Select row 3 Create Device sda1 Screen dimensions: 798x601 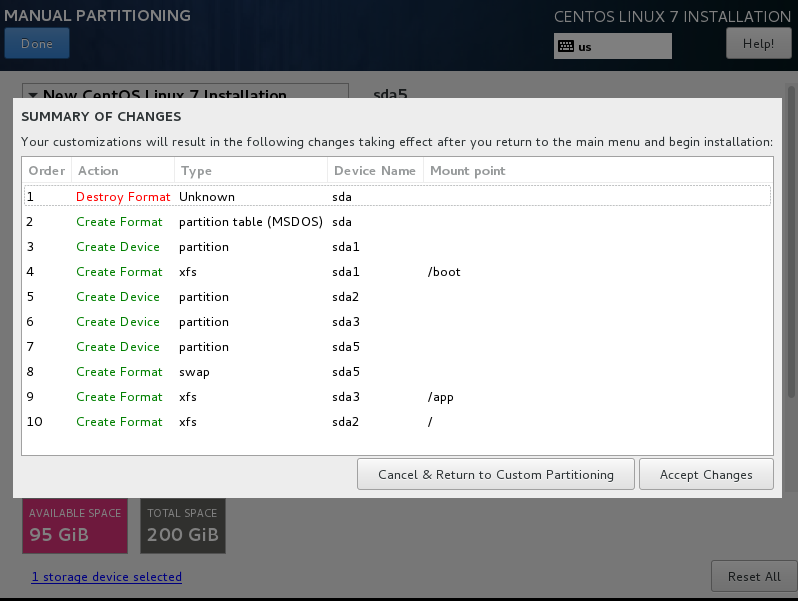pos(397,246)
